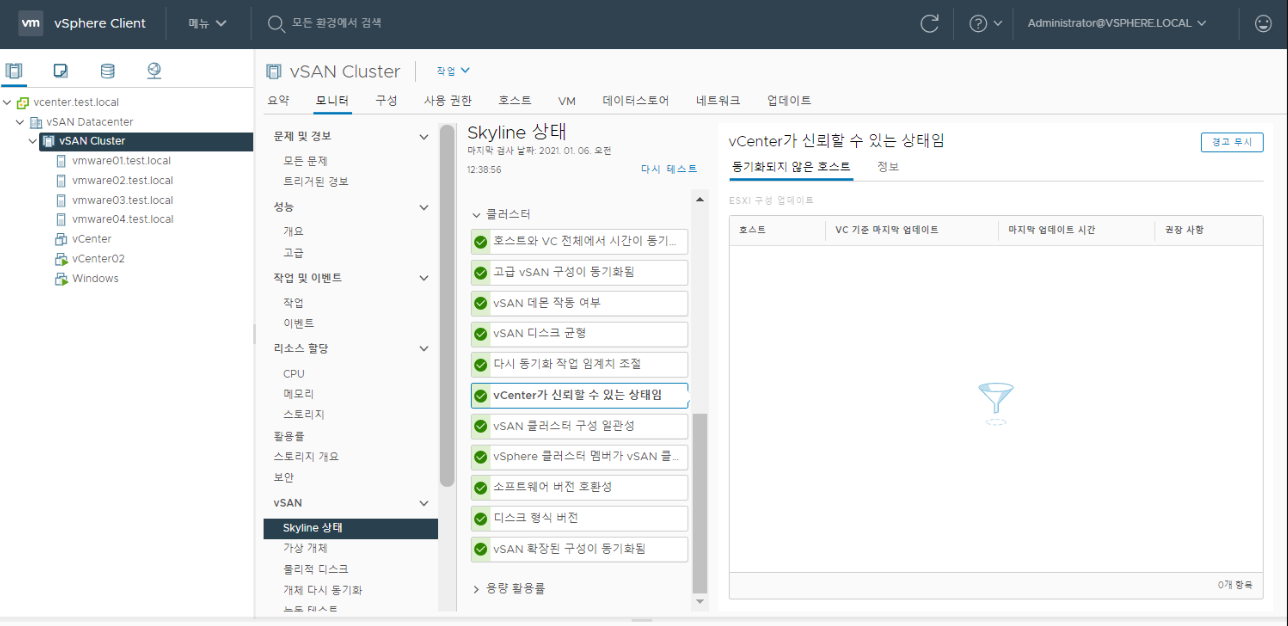Click green check of 디스크 형식 버전
This screenshot has height=626, width=1288.
coord(481,519)
